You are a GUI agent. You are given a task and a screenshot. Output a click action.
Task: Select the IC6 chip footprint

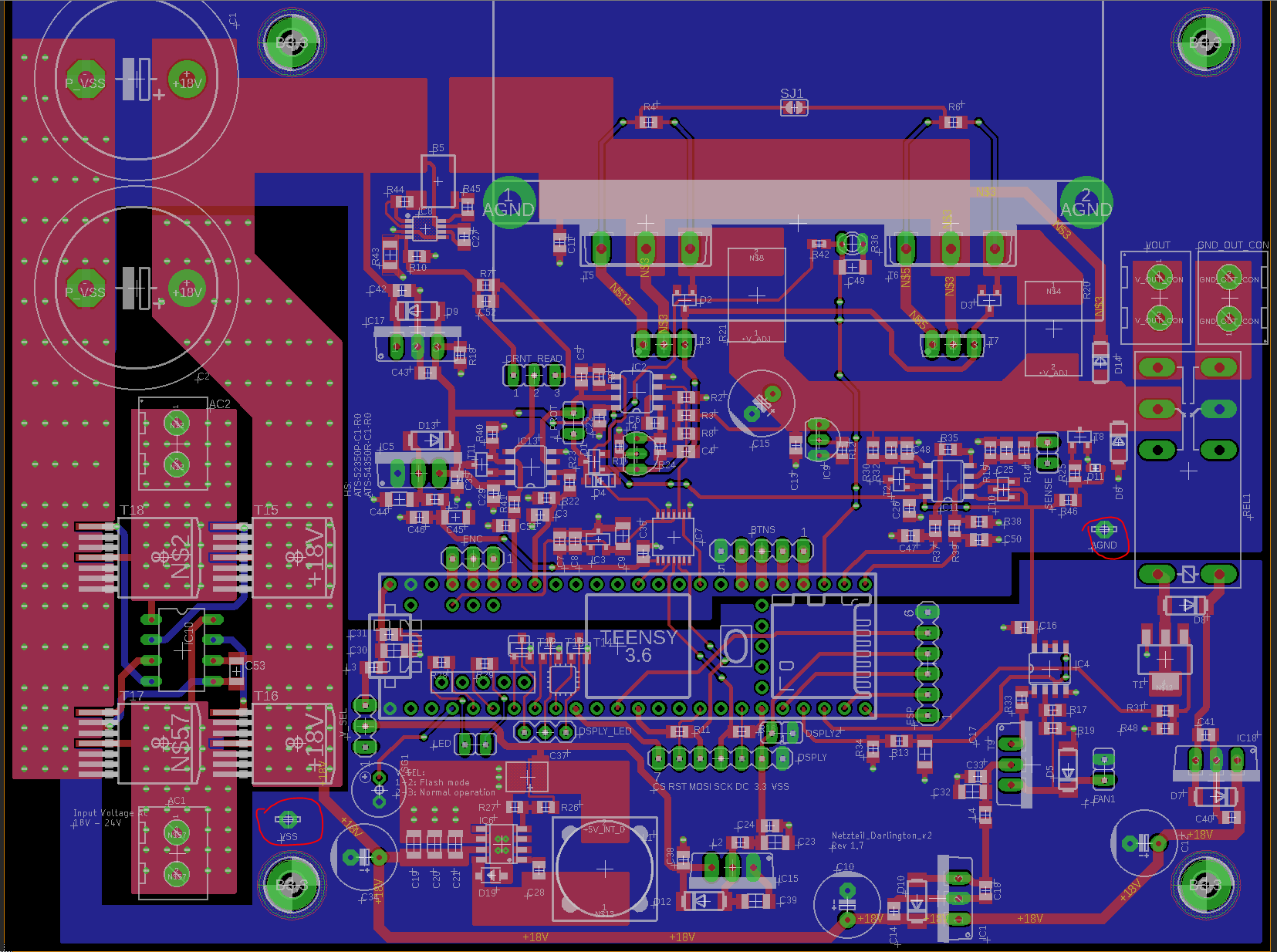[502, 842]
